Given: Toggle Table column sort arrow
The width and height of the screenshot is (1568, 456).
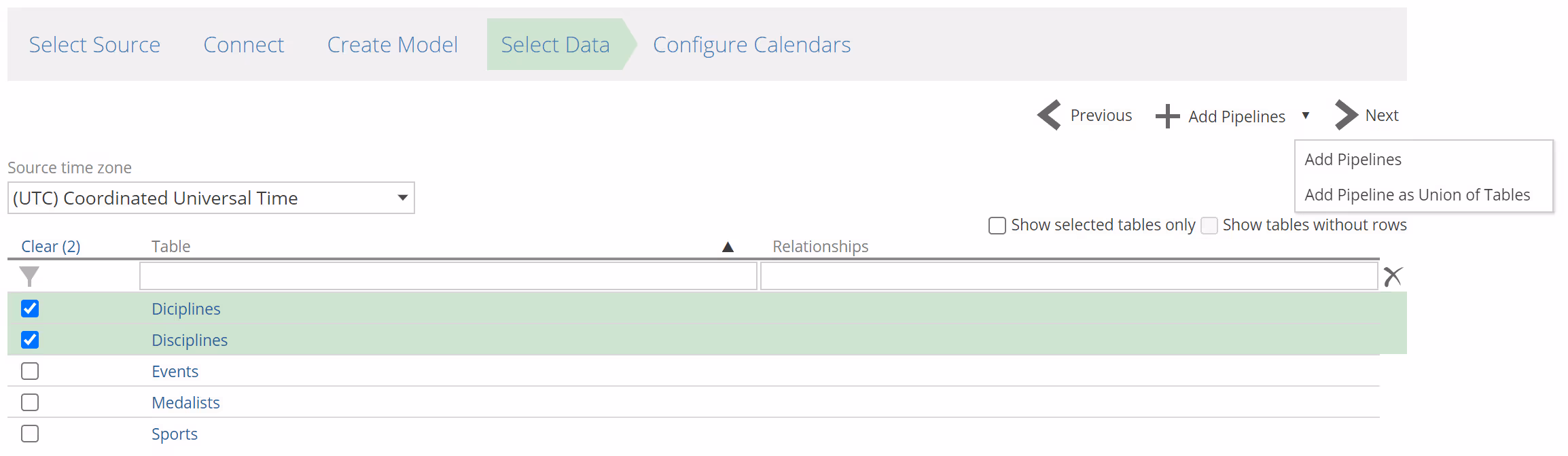Looking at the screenshot, I should point(728,247).
